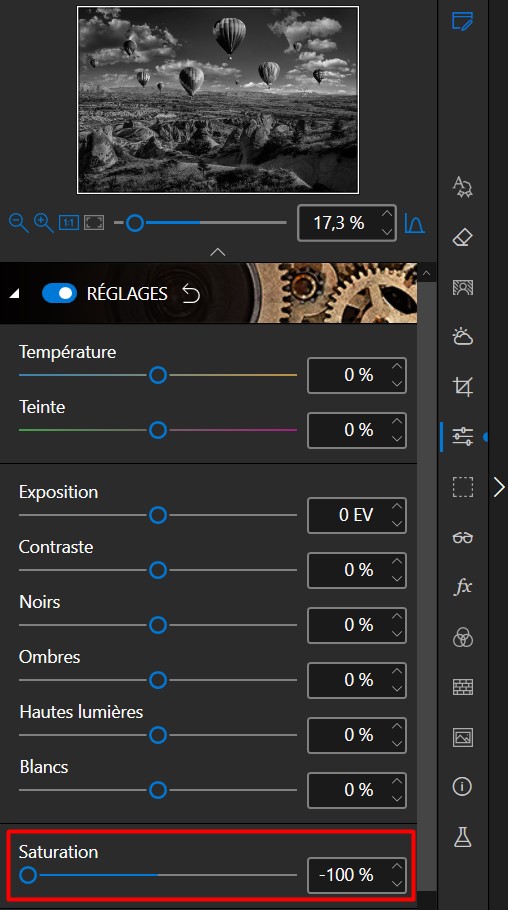Viewport: 508px width, 910px height.
Task: Click the Saturation slider handle
Action: tap(28, 875)
